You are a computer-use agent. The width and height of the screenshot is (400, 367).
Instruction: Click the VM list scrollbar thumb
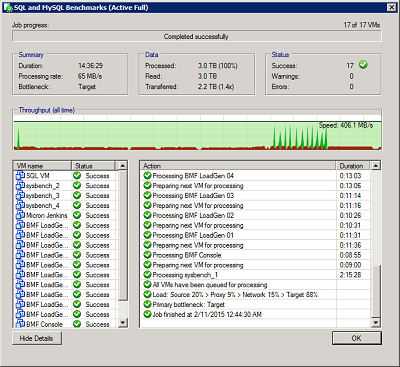coord(123,235)
